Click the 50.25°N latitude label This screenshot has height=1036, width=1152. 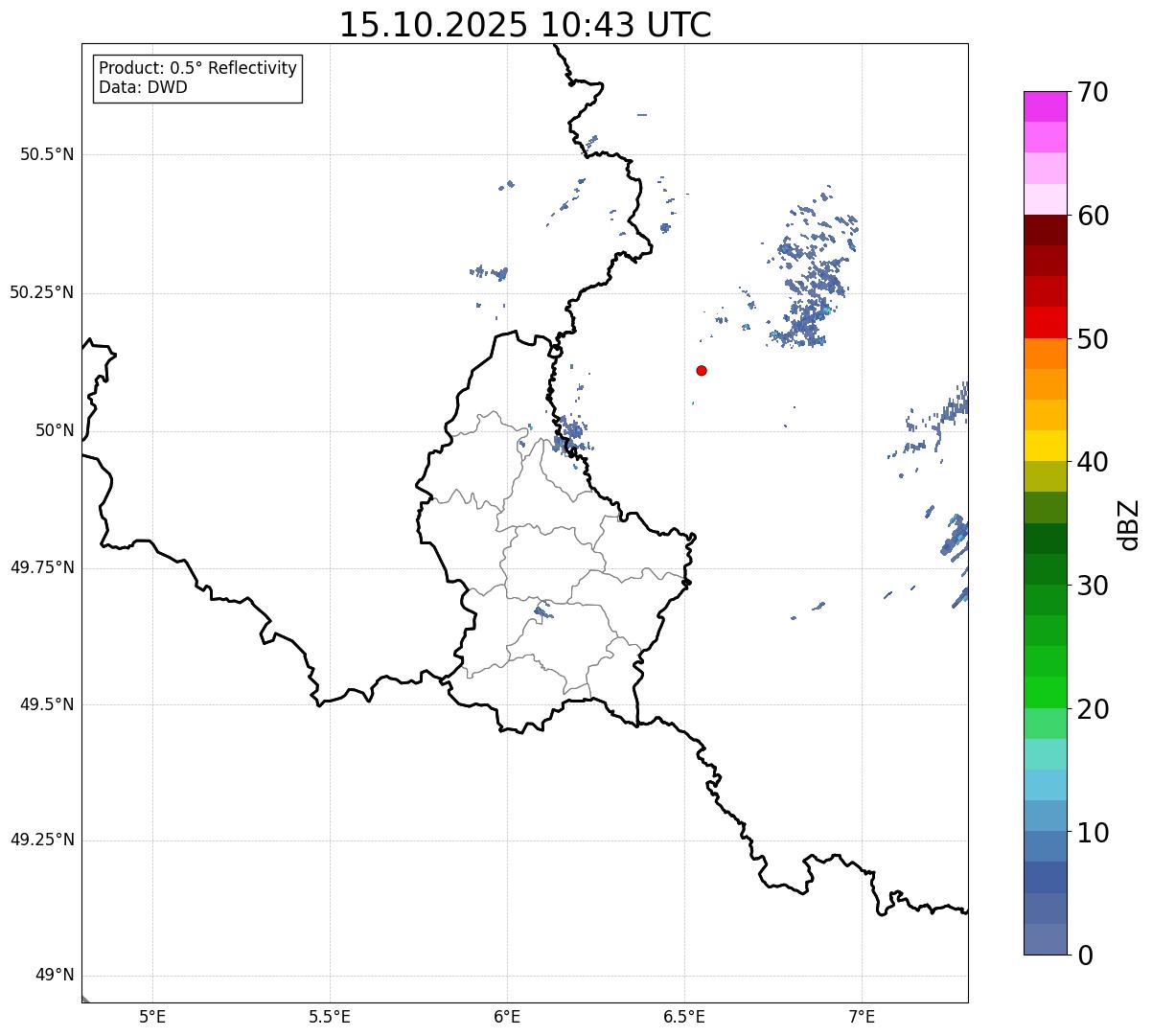tap(42, 292)
